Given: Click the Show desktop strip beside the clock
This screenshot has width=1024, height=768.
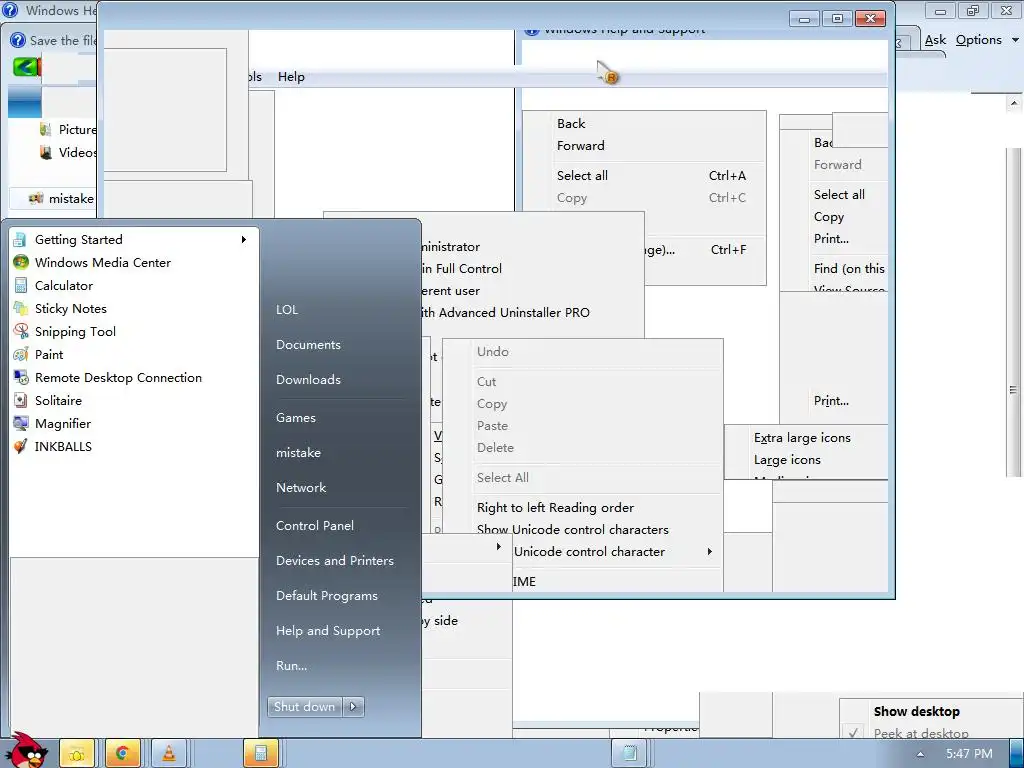Looking at the screenshot, I should [x=1017, y=754].
